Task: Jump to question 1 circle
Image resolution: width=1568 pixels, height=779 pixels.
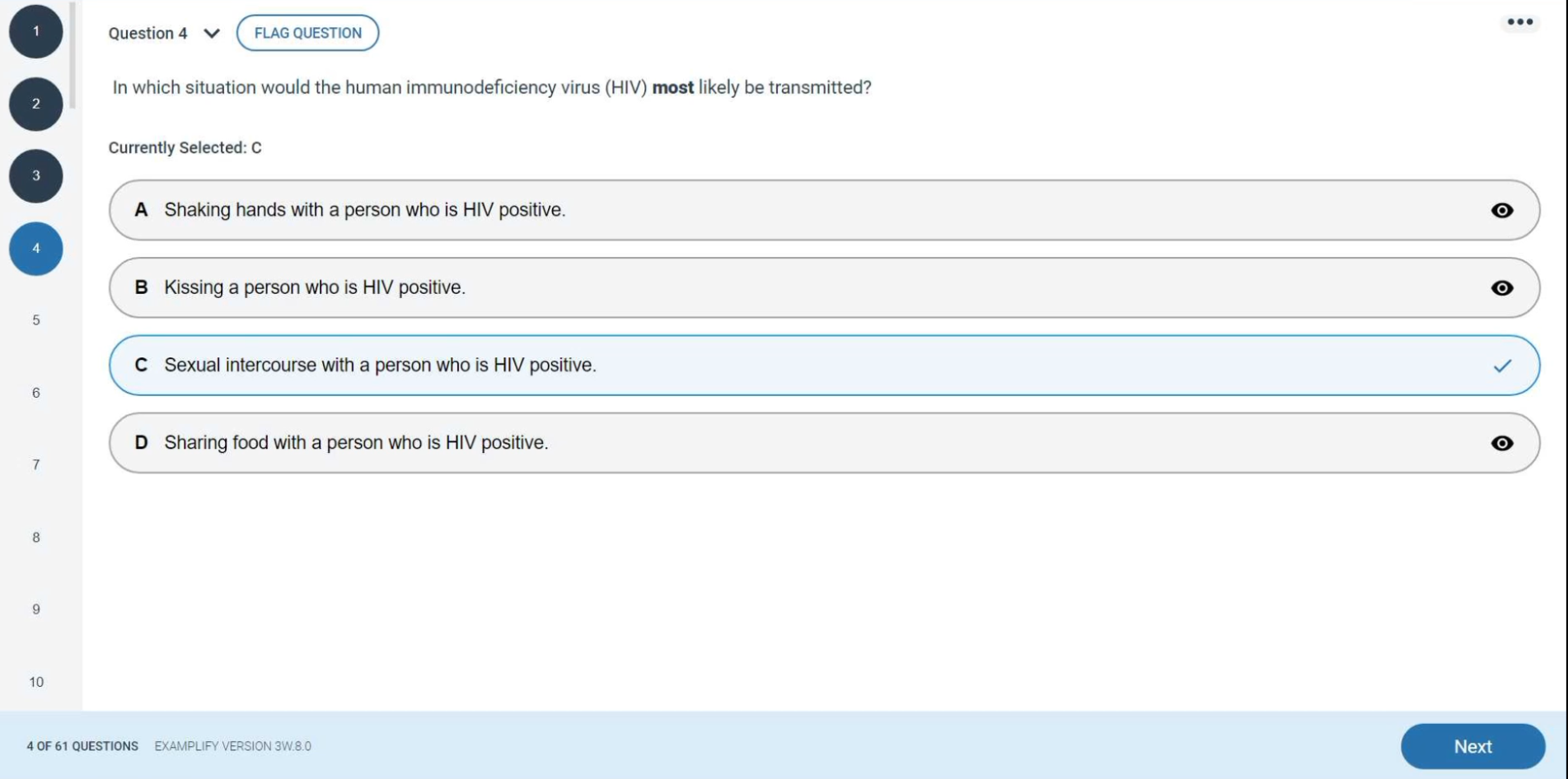Action: [x=35, y=31]
